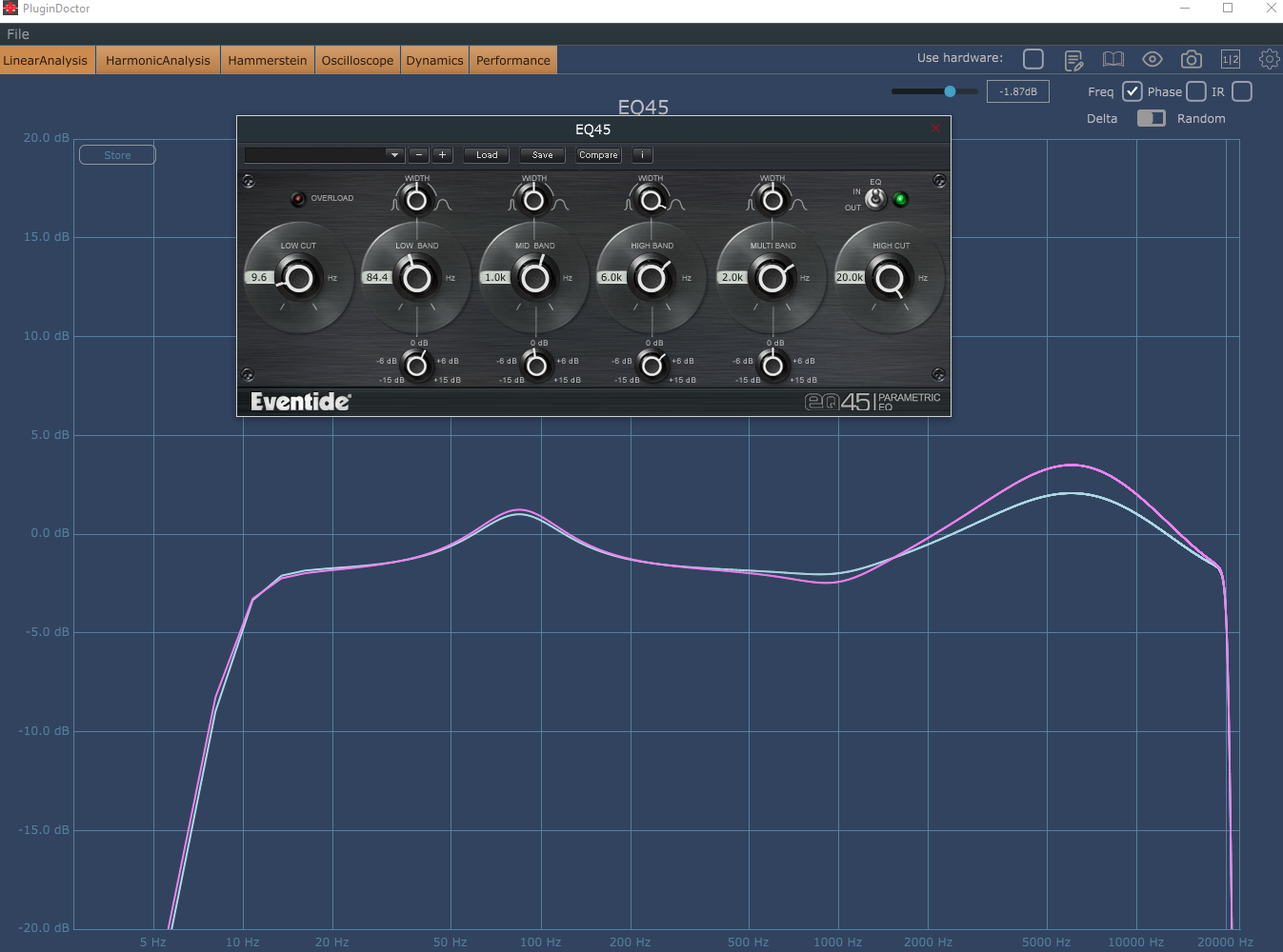Switch to the Performance tab
The width and height of the screenshot is (1283, 952).
point(513,60)
